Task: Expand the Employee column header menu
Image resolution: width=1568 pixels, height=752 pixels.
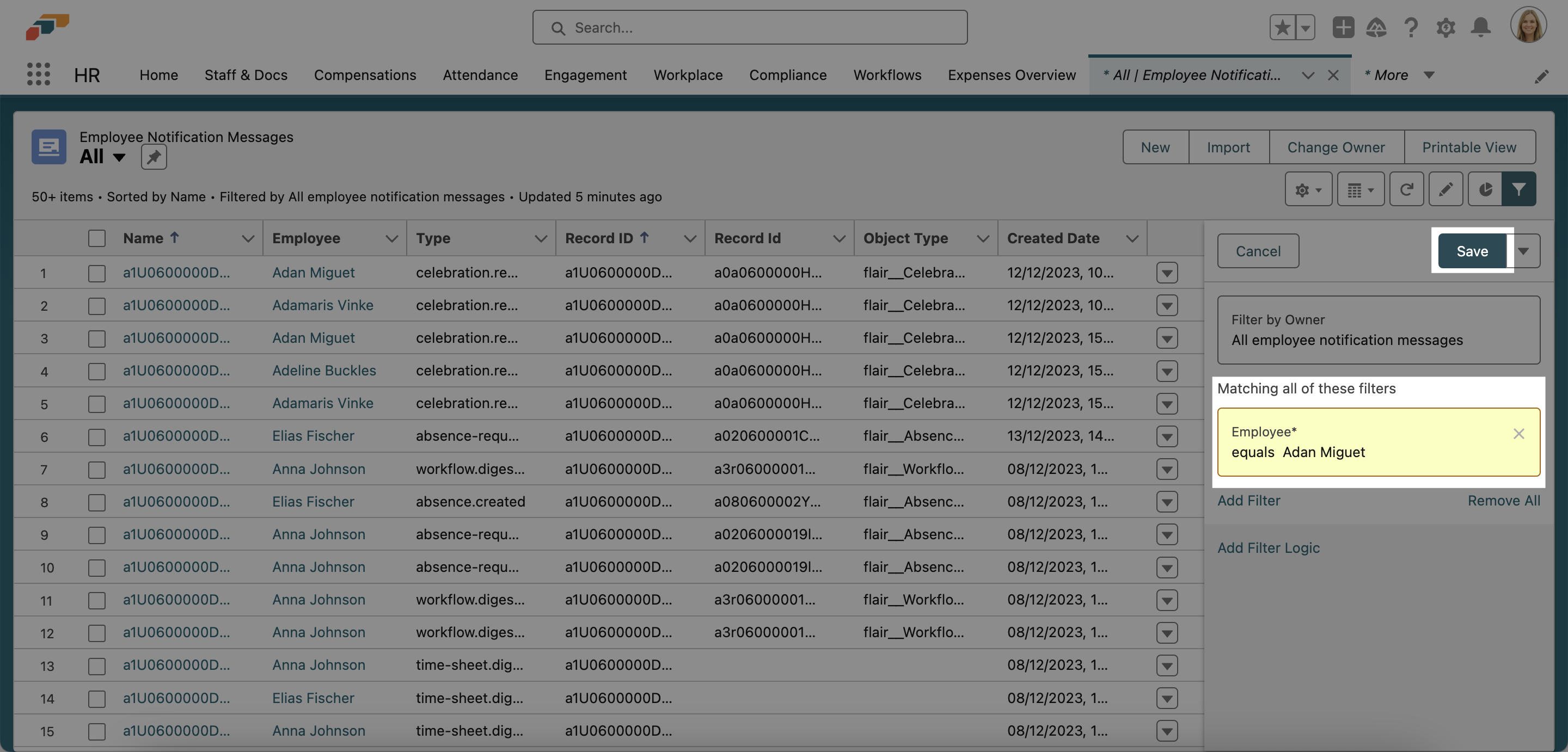Action: tap(393, 238)
